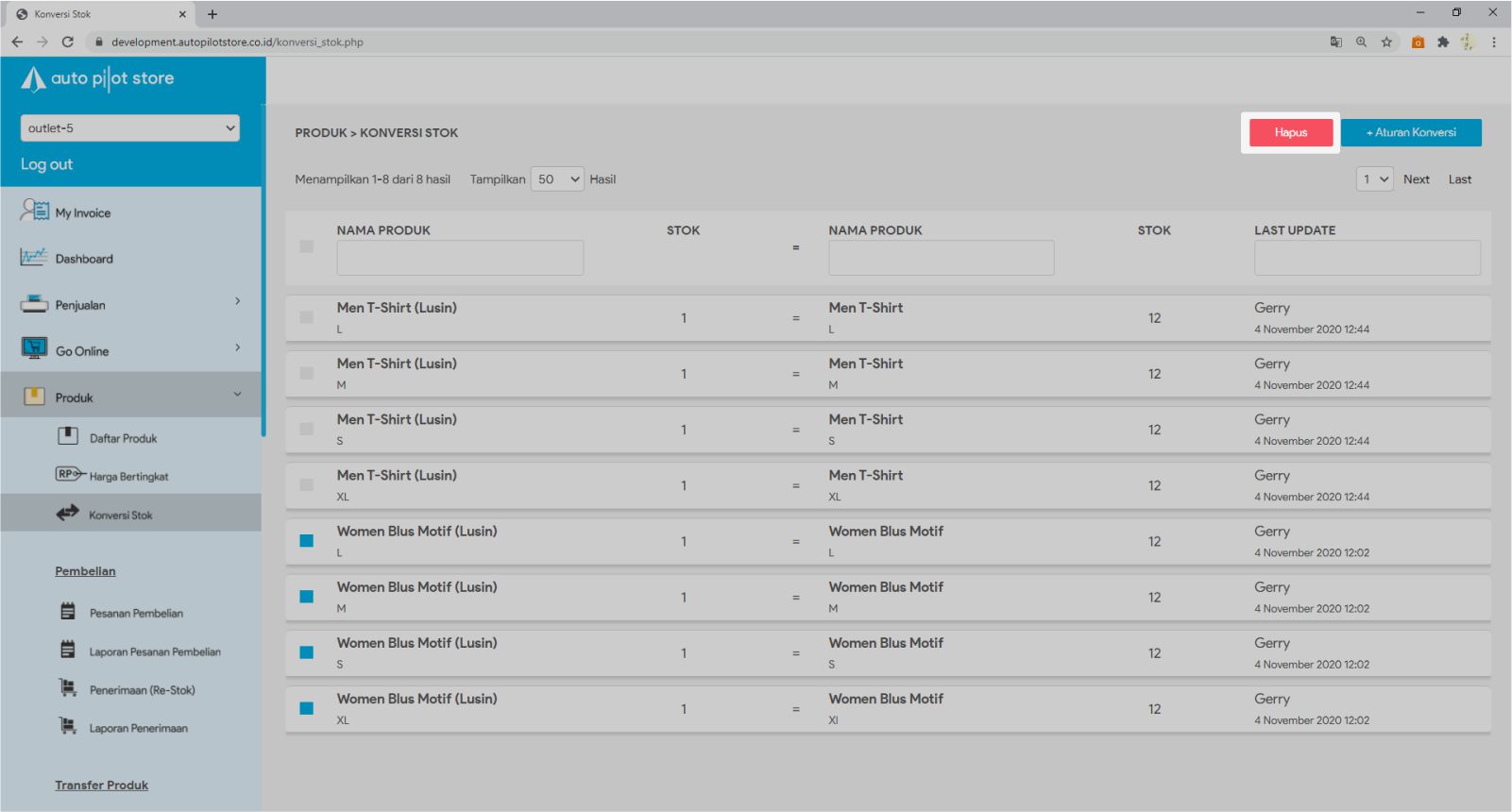Screen dimensions: 1512x812
Task: Click the + Aturan Konversi button
Action: click(1411, 133)
